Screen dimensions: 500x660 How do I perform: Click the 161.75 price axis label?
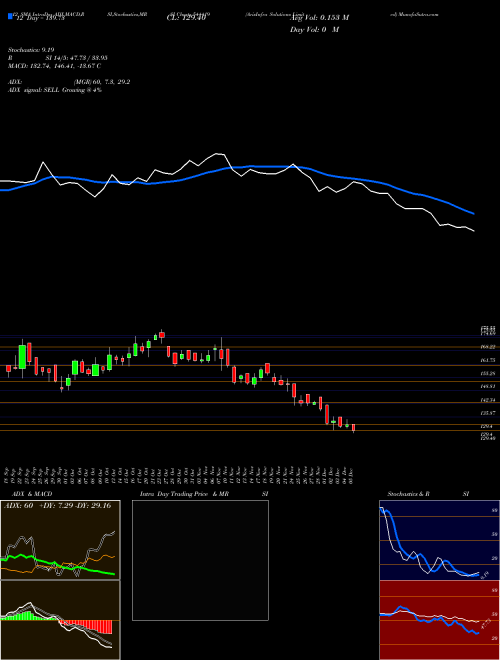pyautogui.click(x=488, y=360)
